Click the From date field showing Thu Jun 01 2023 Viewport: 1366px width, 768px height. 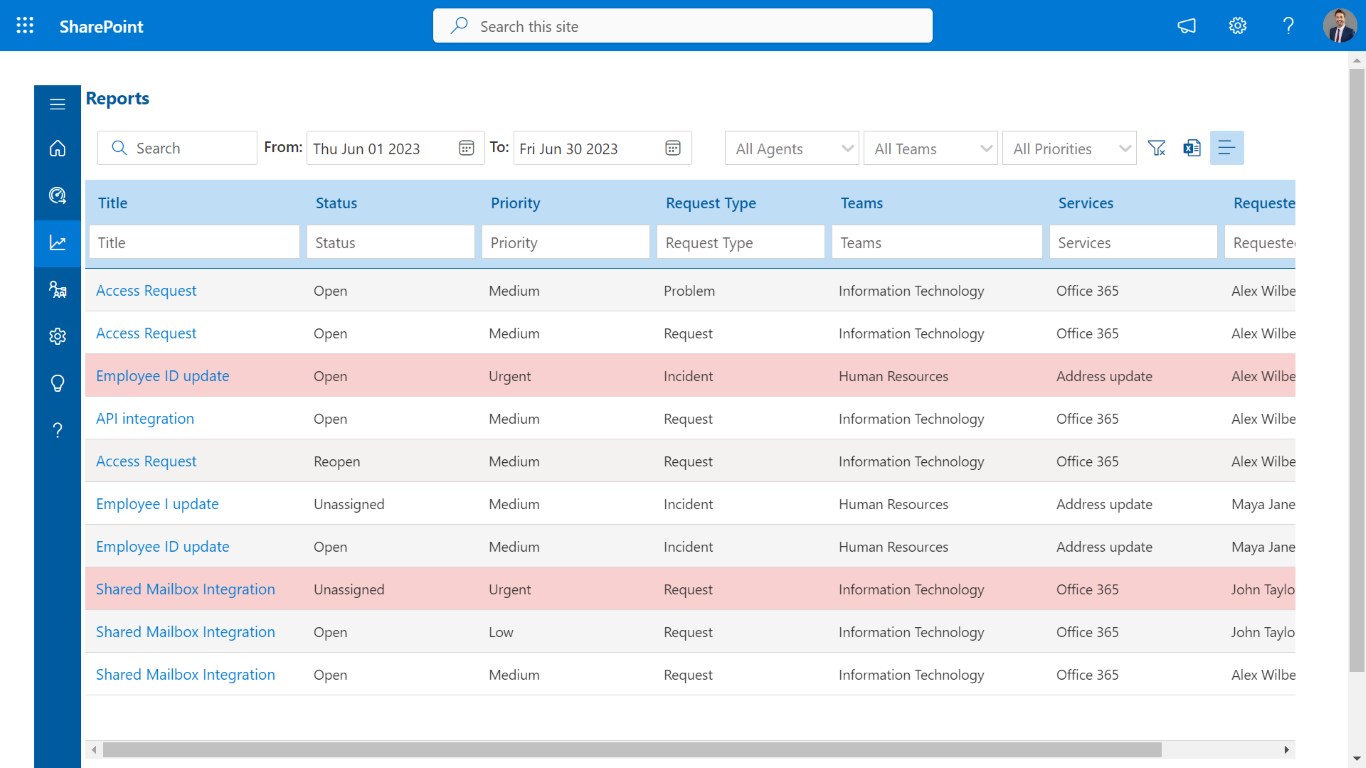click(x=395, y=148)
